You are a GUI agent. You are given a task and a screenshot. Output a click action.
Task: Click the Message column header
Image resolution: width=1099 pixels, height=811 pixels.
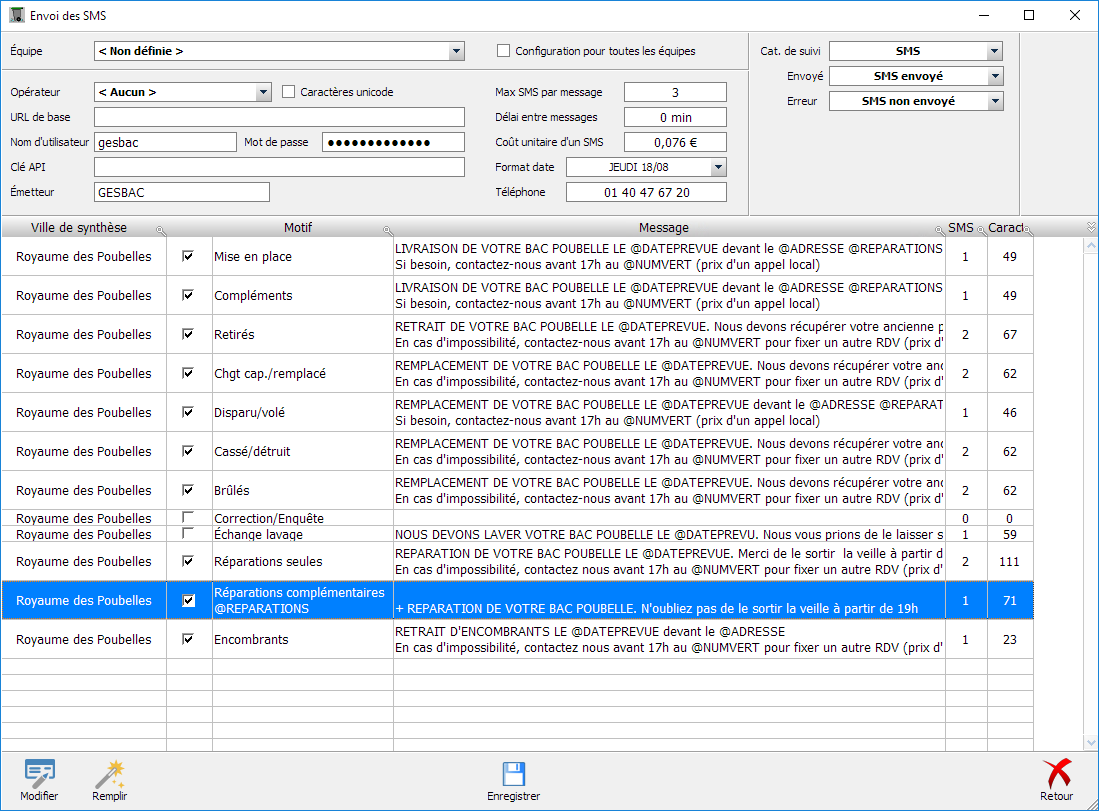point(663,228)
